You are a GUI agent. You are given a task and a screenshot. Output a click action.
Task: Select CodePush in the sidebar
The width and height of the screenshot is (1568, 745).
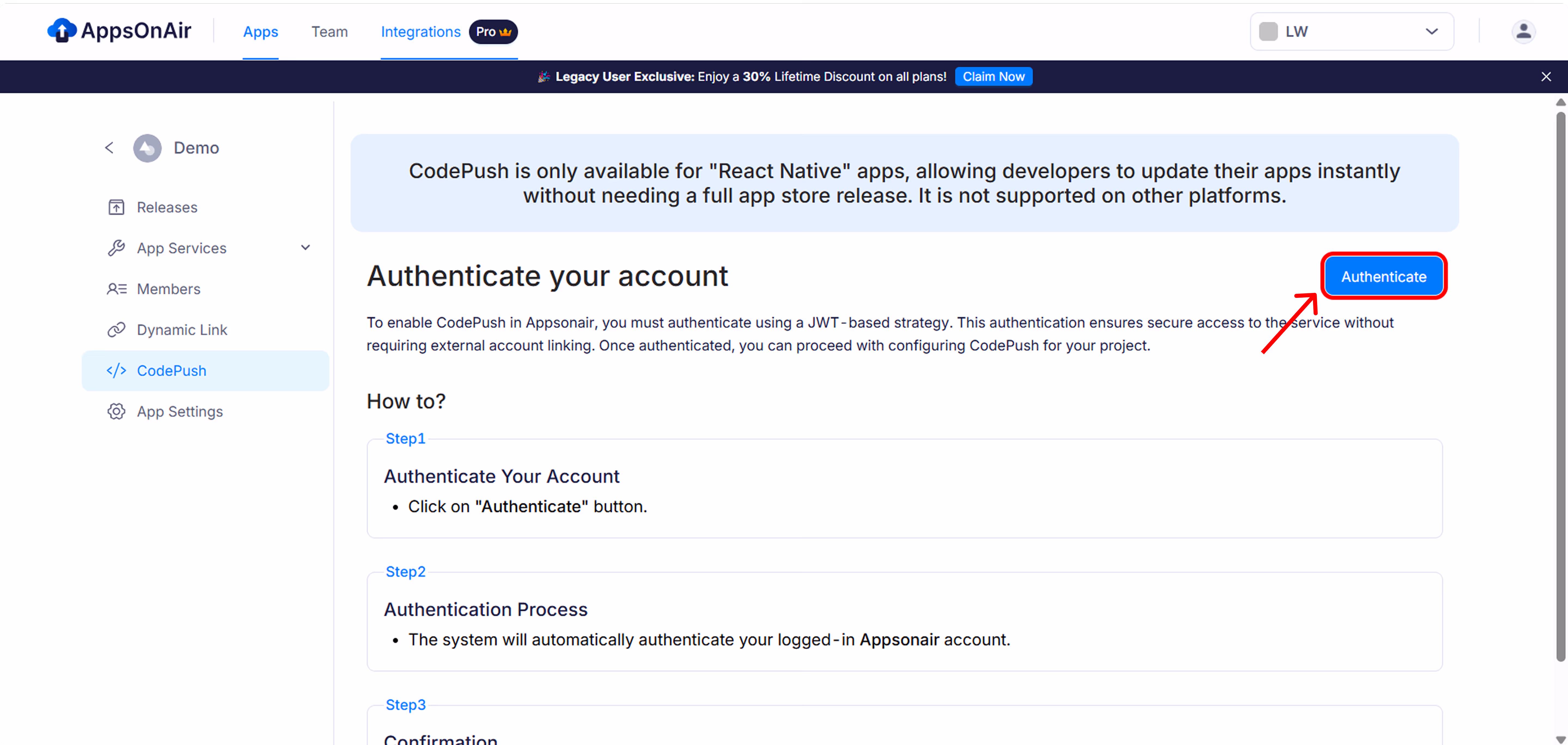205,371
